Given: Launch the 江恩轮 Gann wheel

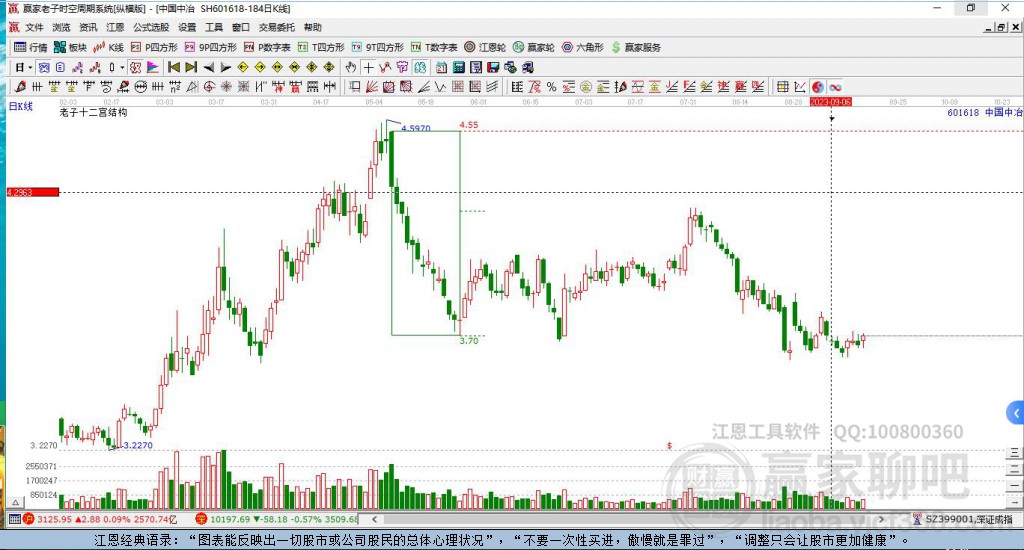Looking at the screenshot, I should click(490, 47).
